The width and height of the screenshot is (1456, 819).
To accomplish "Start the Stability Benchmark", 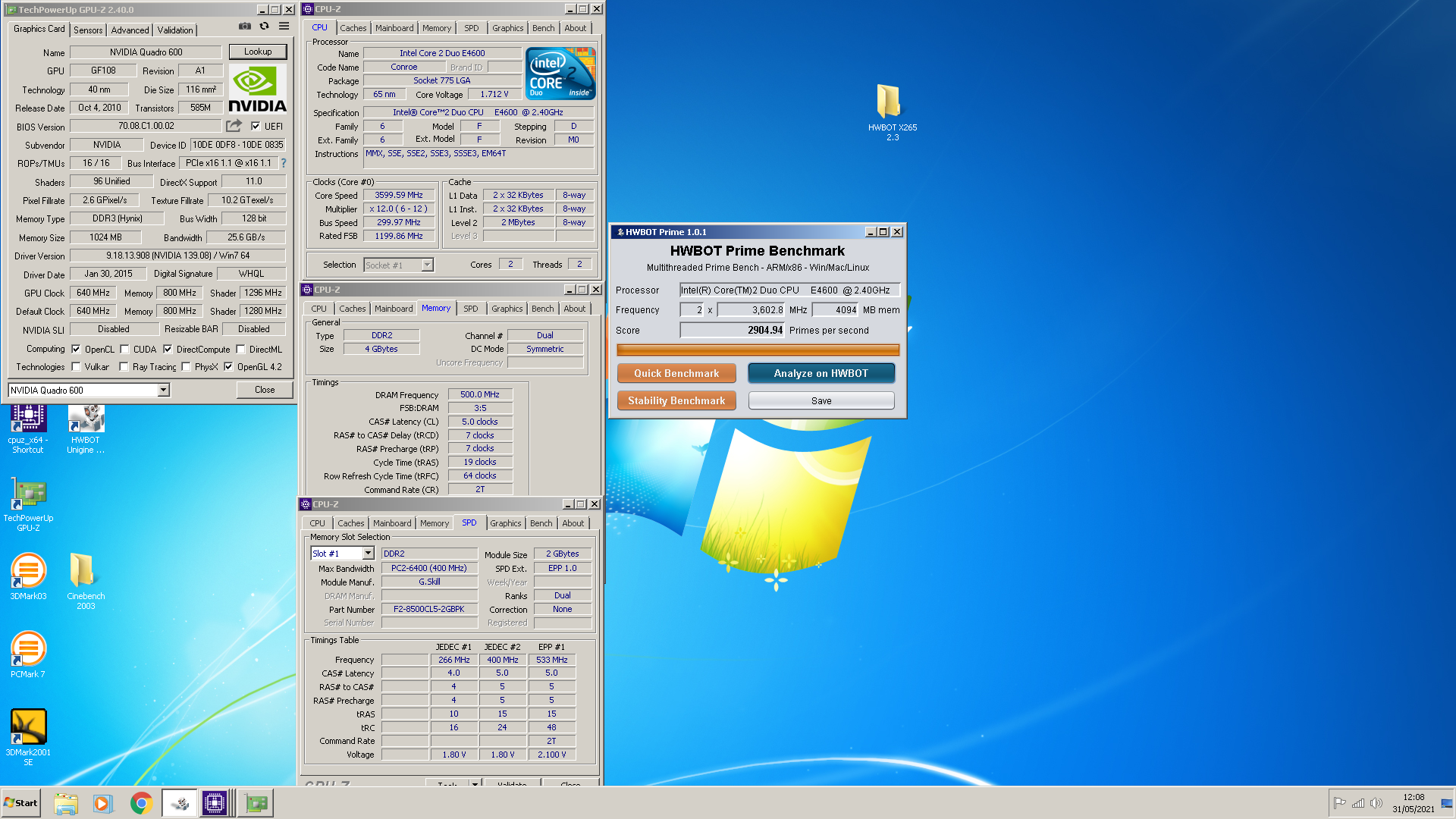I will [x=676, y=400].
